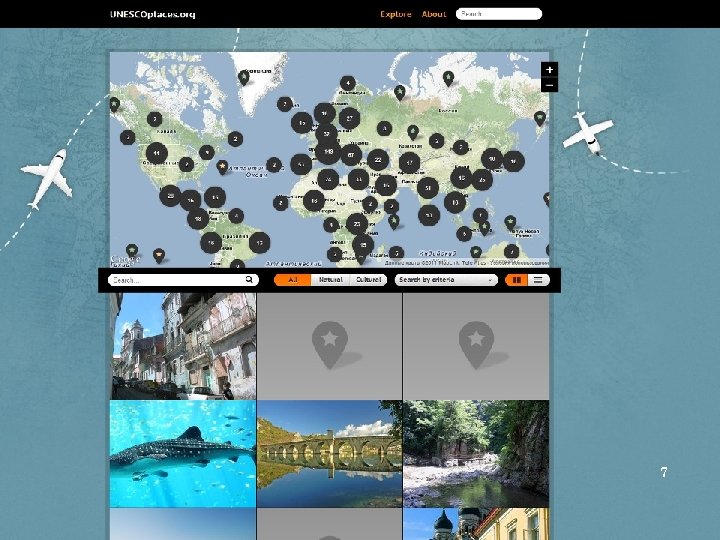
Task: Open the About page
Action: pyautogui.click(x=434, y=14)
